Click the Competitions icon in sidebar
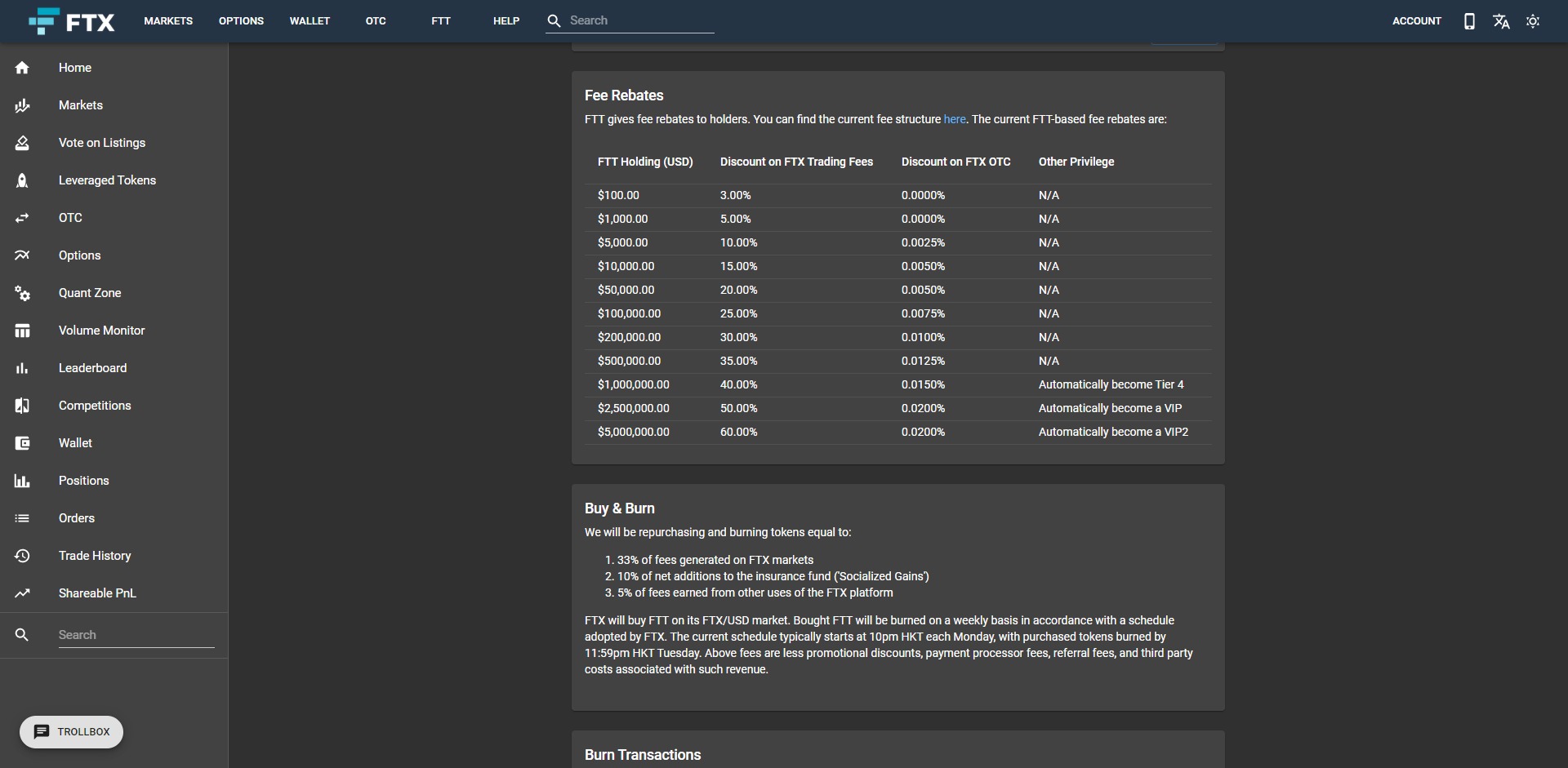This screenshot has width=1568, height=768. pos(22,406)
